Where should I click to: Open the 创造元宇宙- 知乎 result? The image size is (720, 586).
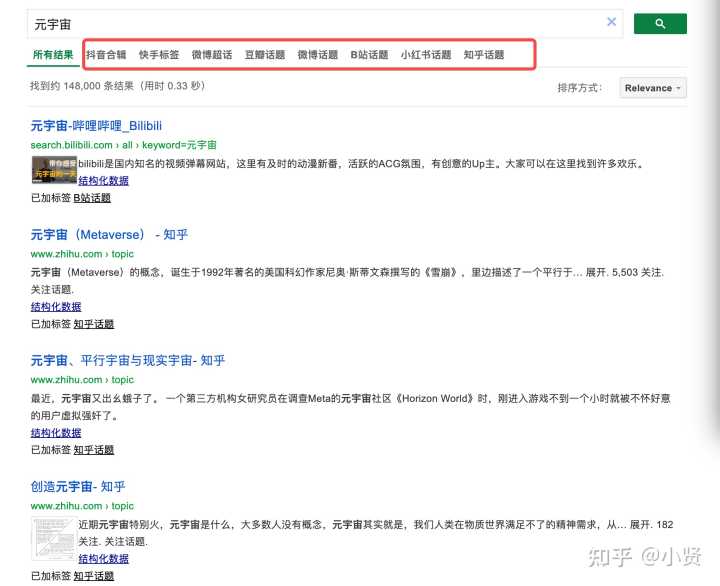78,486
